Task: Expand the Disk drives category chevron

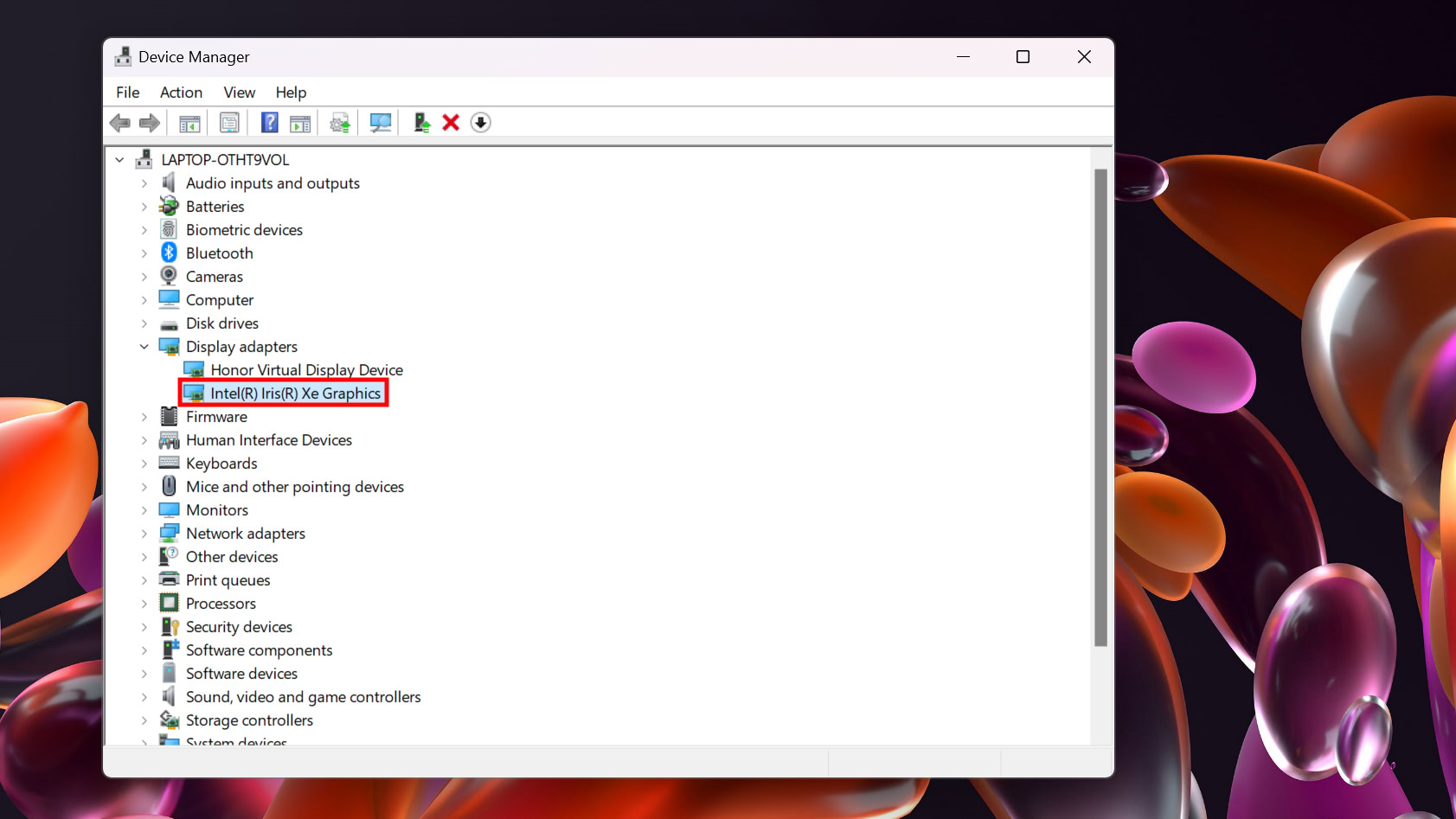Action: 144,323
